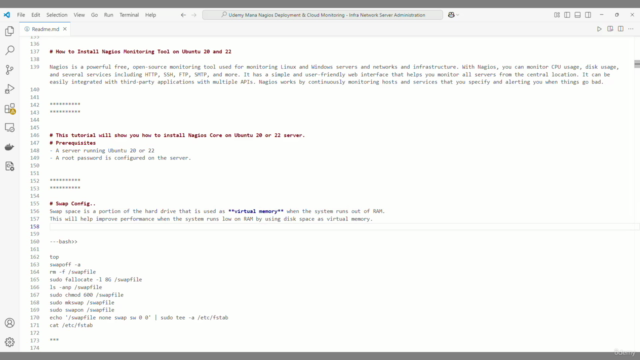Click the 'ls -anp /swapfile' line
Image resolution: width=640 pixels, height=360 pixels.
click(x=76, y=287)
